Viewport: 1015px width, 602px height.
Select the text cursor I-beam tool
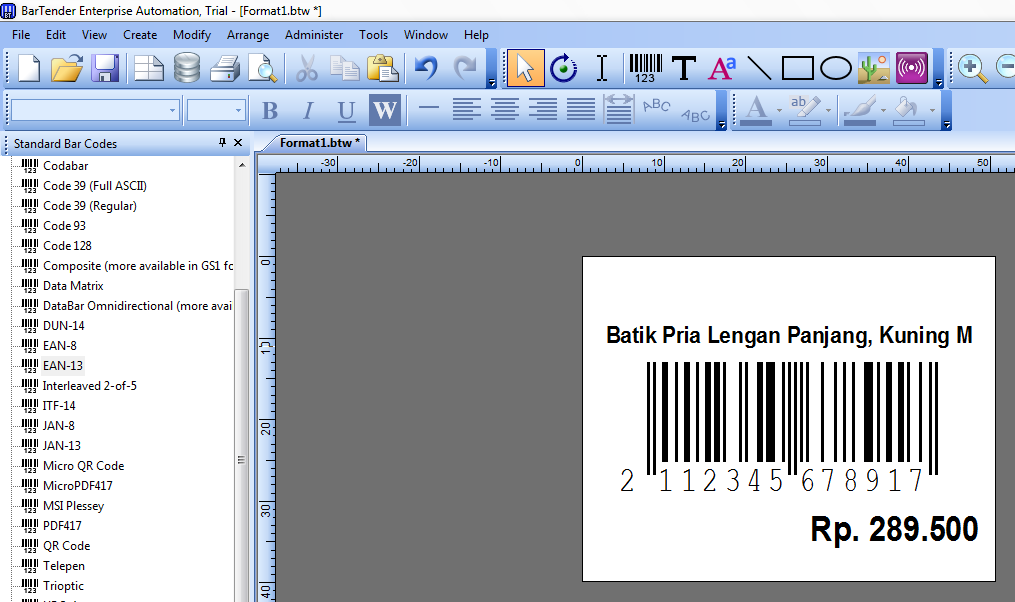point(602,68)
